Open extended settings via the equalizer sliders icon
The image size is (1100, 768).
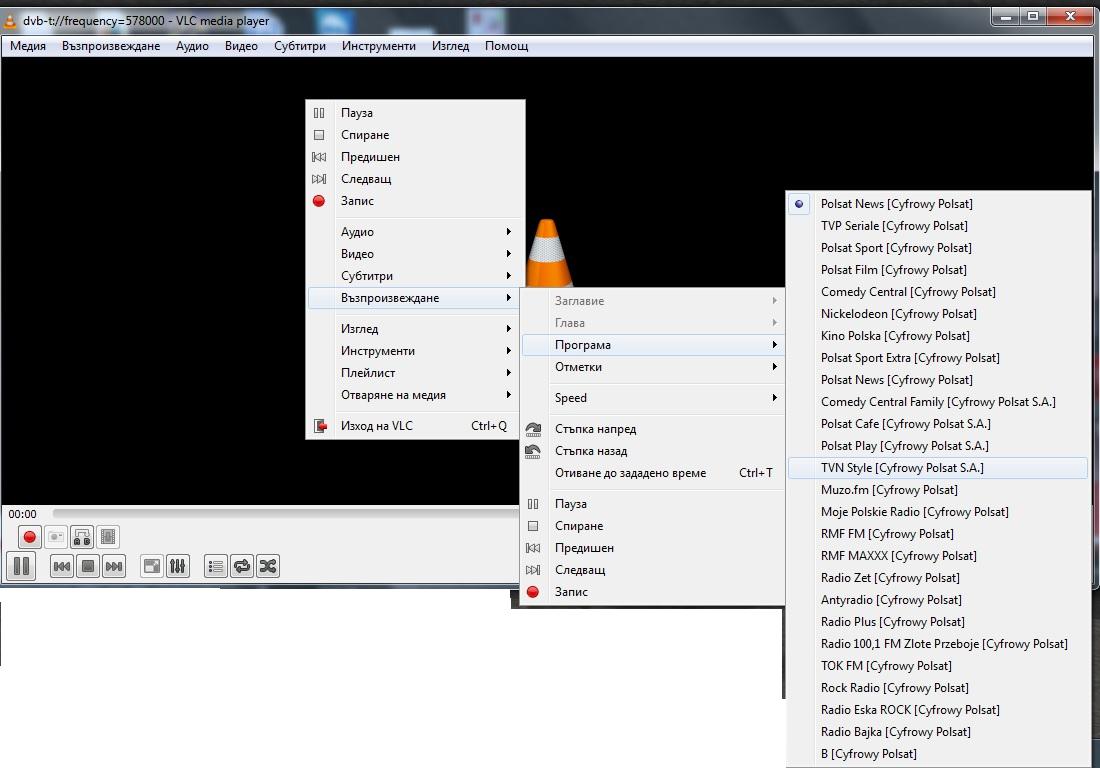click(x=177, y=566)
